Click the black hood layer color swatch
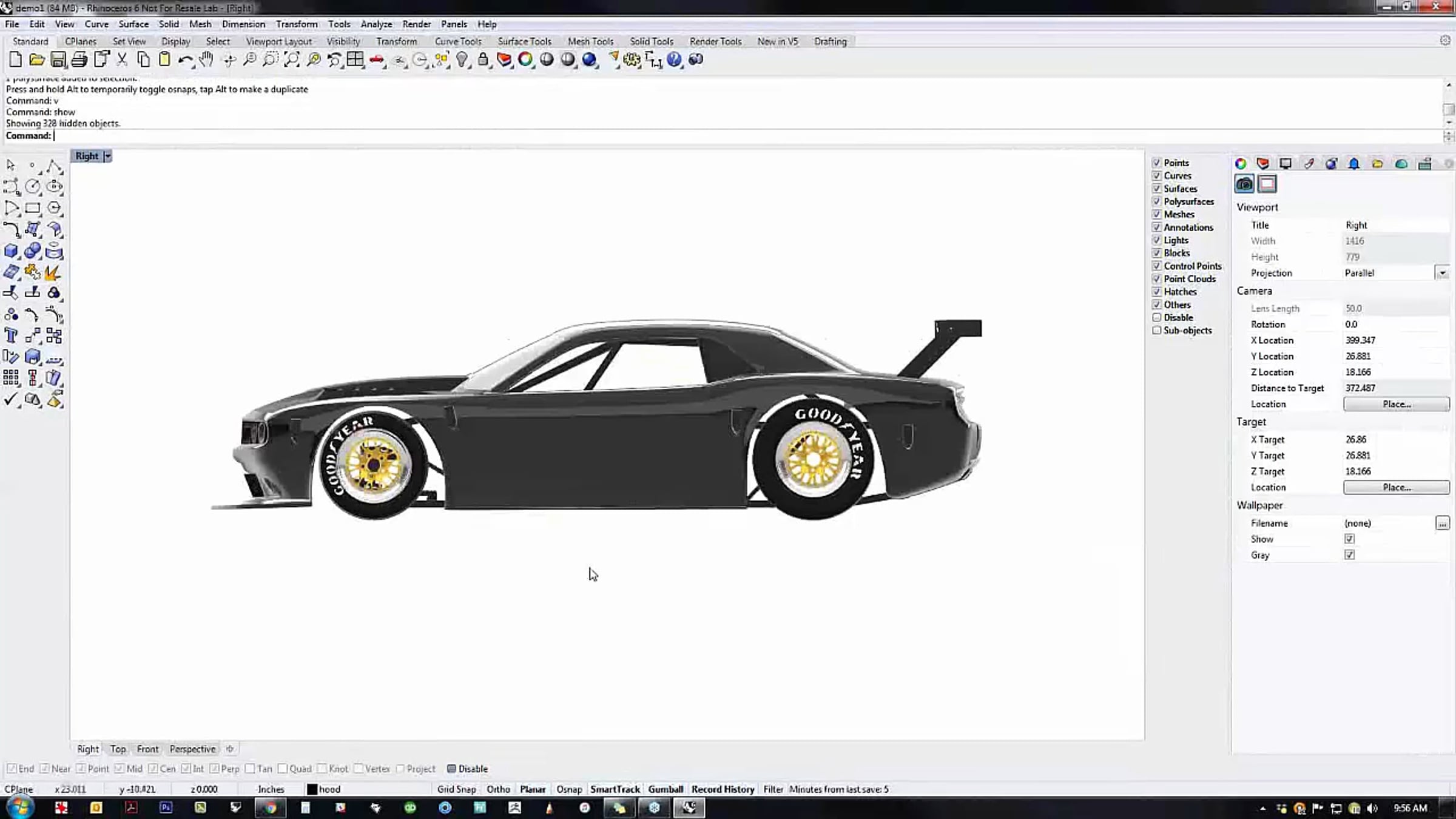The height and width of the screenshot is (819, 1456). tap(312, 789)
